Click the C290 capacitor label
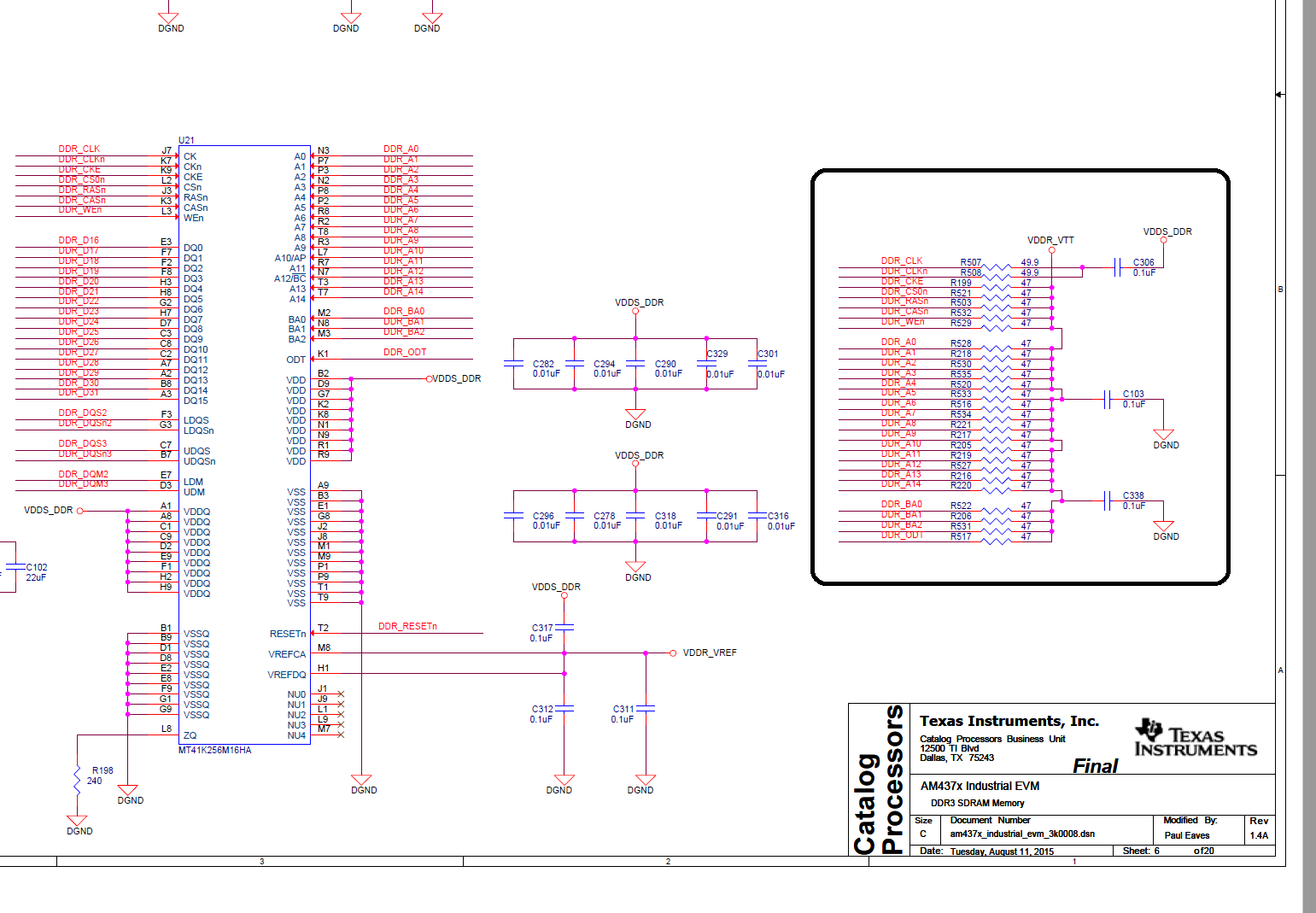This screenshot has height=913, width=1316. pos(665,364)
